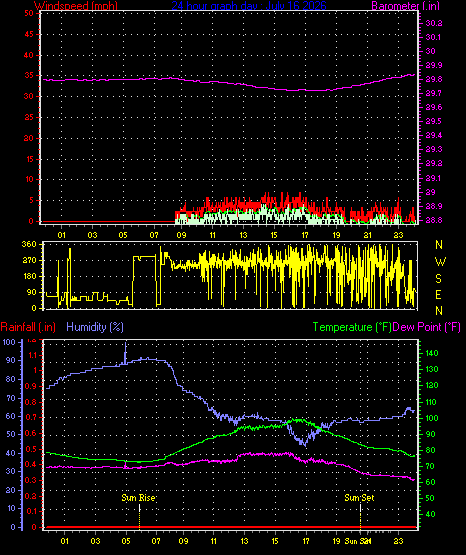Click the red windspeed "15" axis value
The image size is (466, 555).
click(29, 159)
